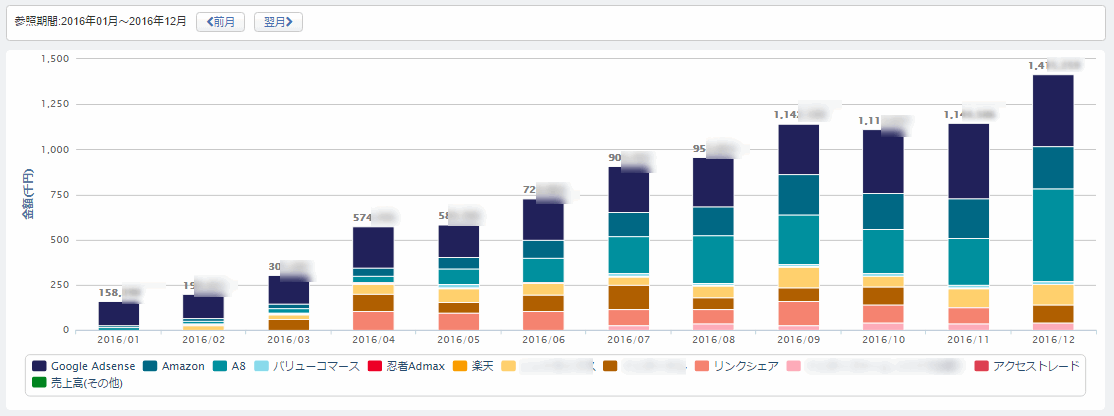
Task: Click the アクセストレード legend entry
Action: [x=1030, y=366]
